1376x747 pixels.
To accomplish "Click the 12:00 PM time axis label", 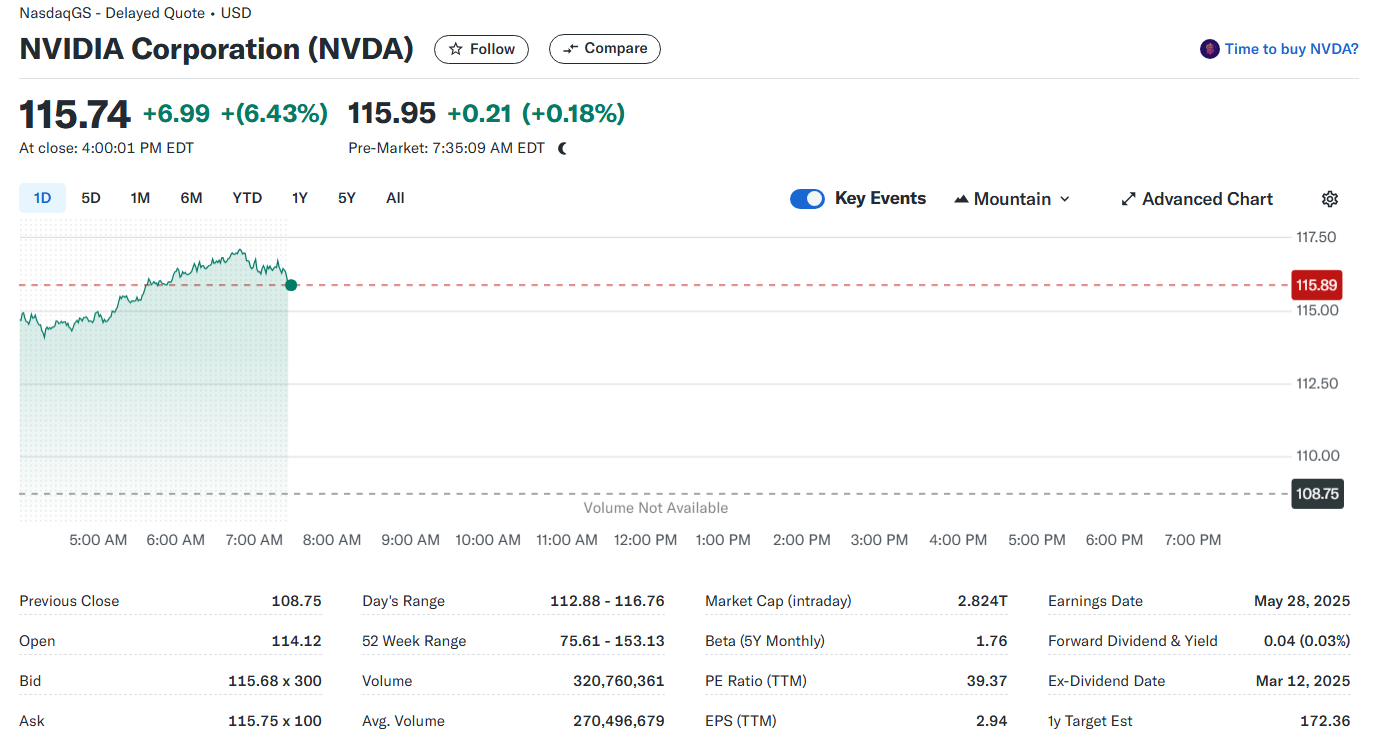I will click(645, 540).
